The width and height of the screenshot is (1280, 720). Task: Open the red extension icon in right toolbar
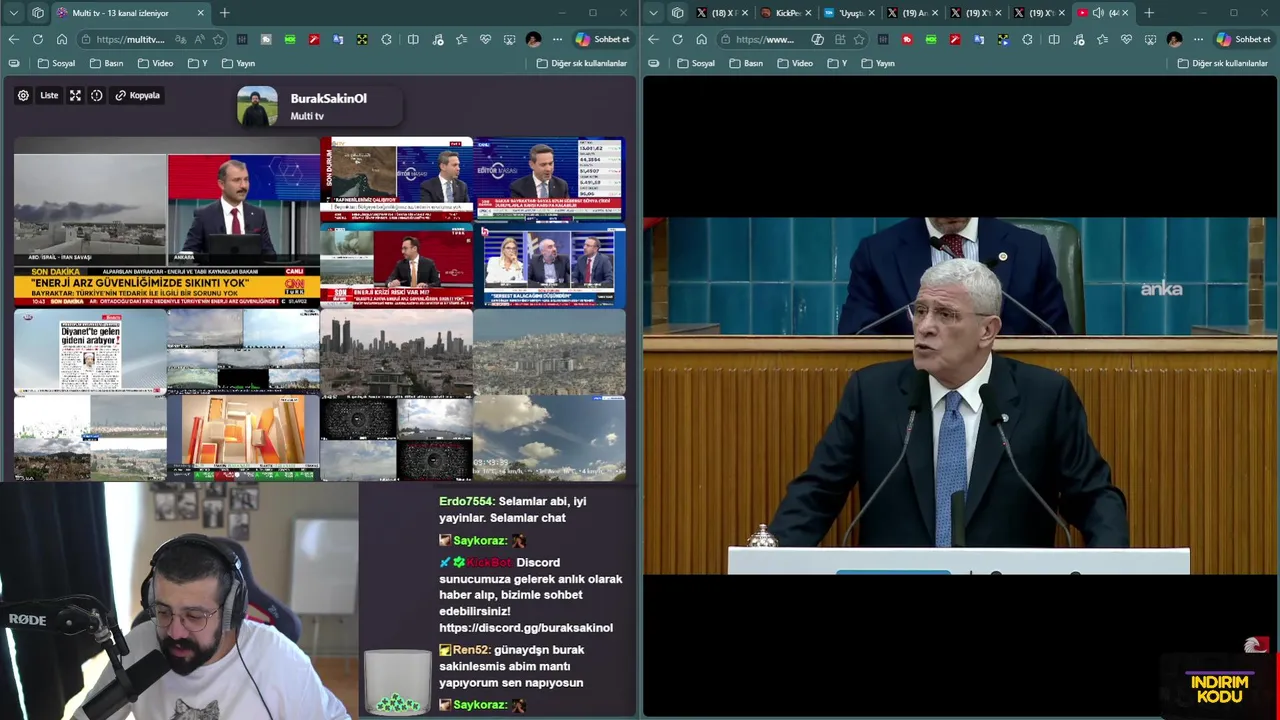pos(907,39)
